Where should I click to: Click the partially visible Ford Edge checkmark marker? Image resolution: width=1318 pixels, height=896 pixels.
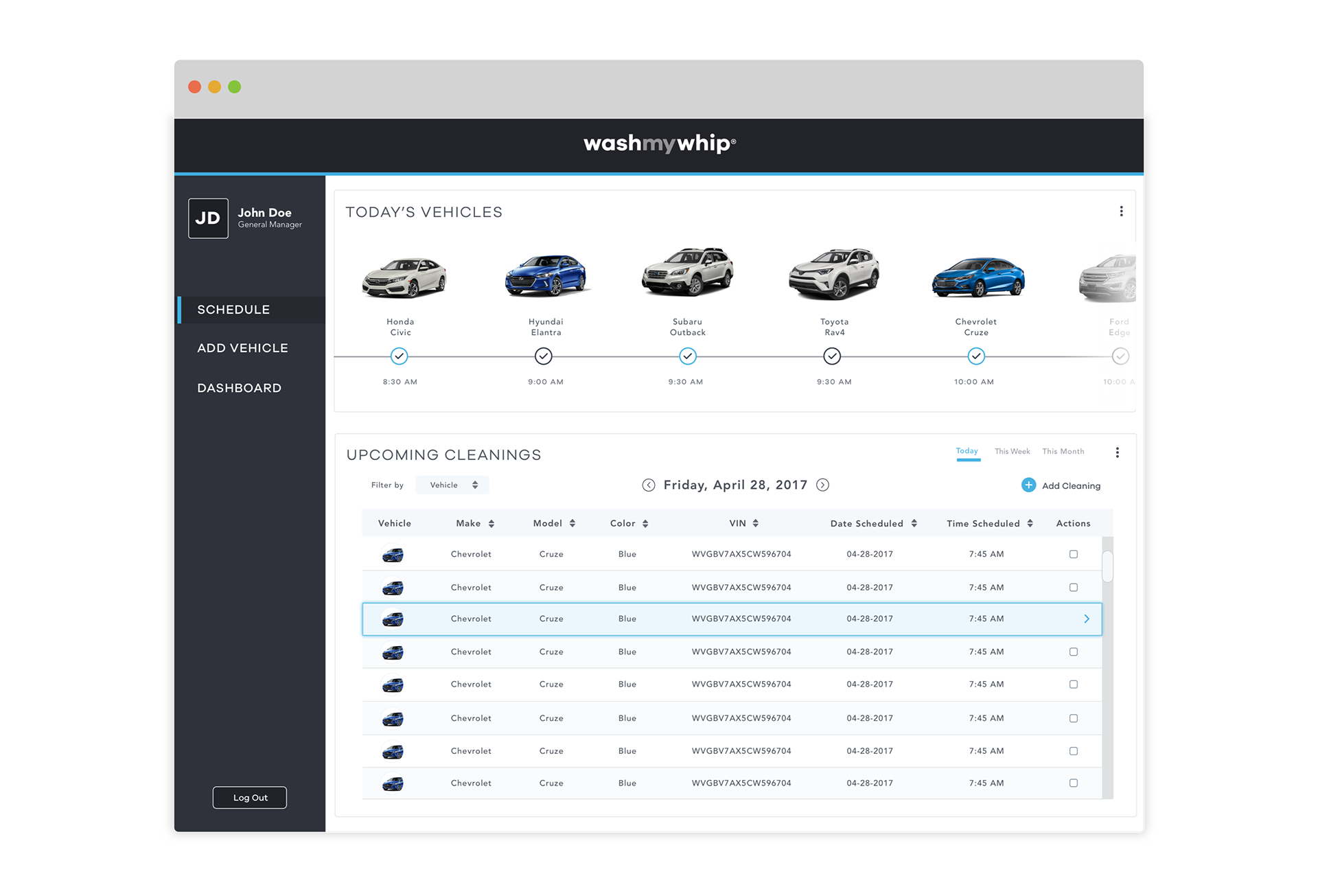tap(1120, 356)
